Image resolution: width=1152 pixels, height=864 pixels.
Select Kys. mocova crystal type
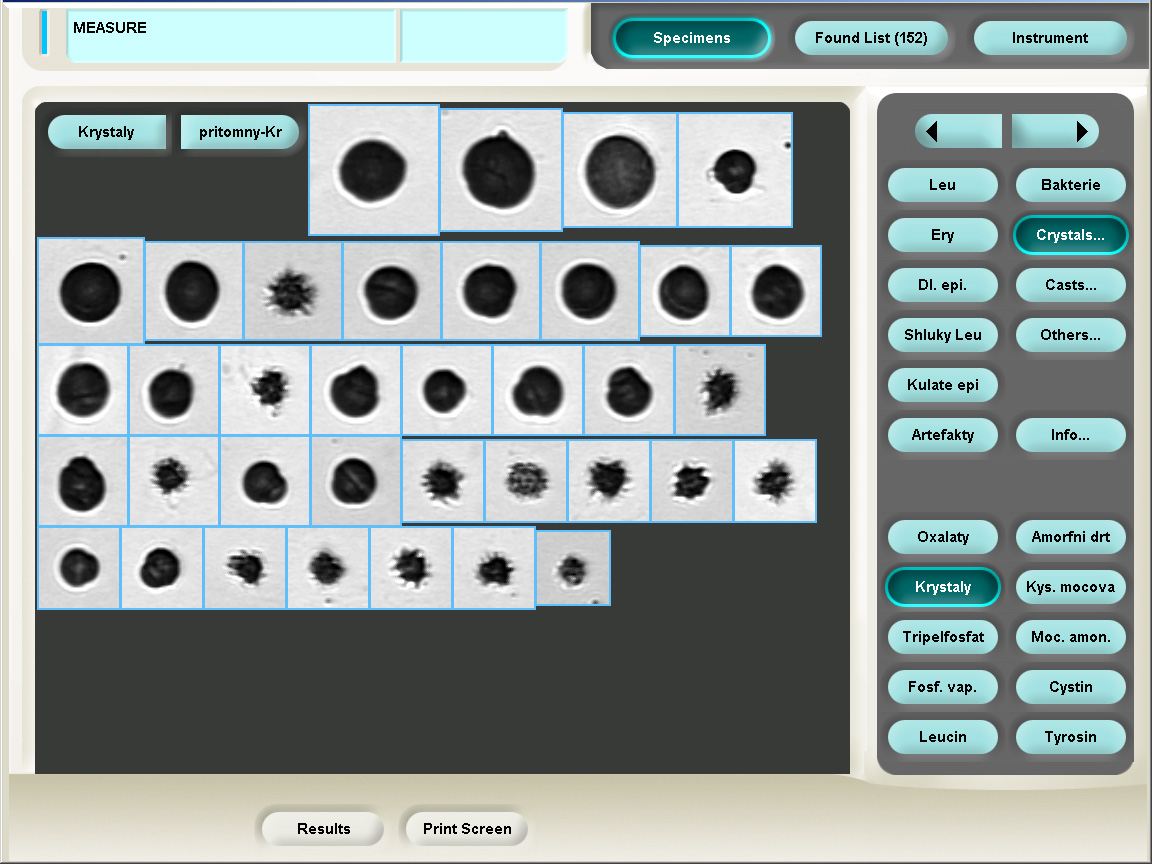tap(1070, 587)
